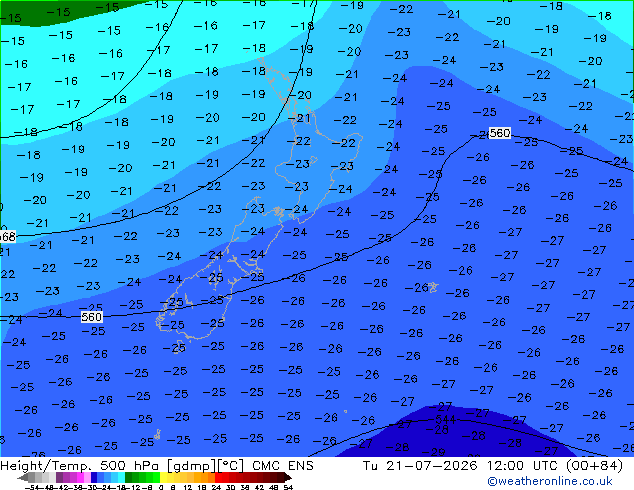Pick the bright red 24 legend color swatch
Image resolution: width=634 pixels, height=490 pixels.
(x=218, y=477)
